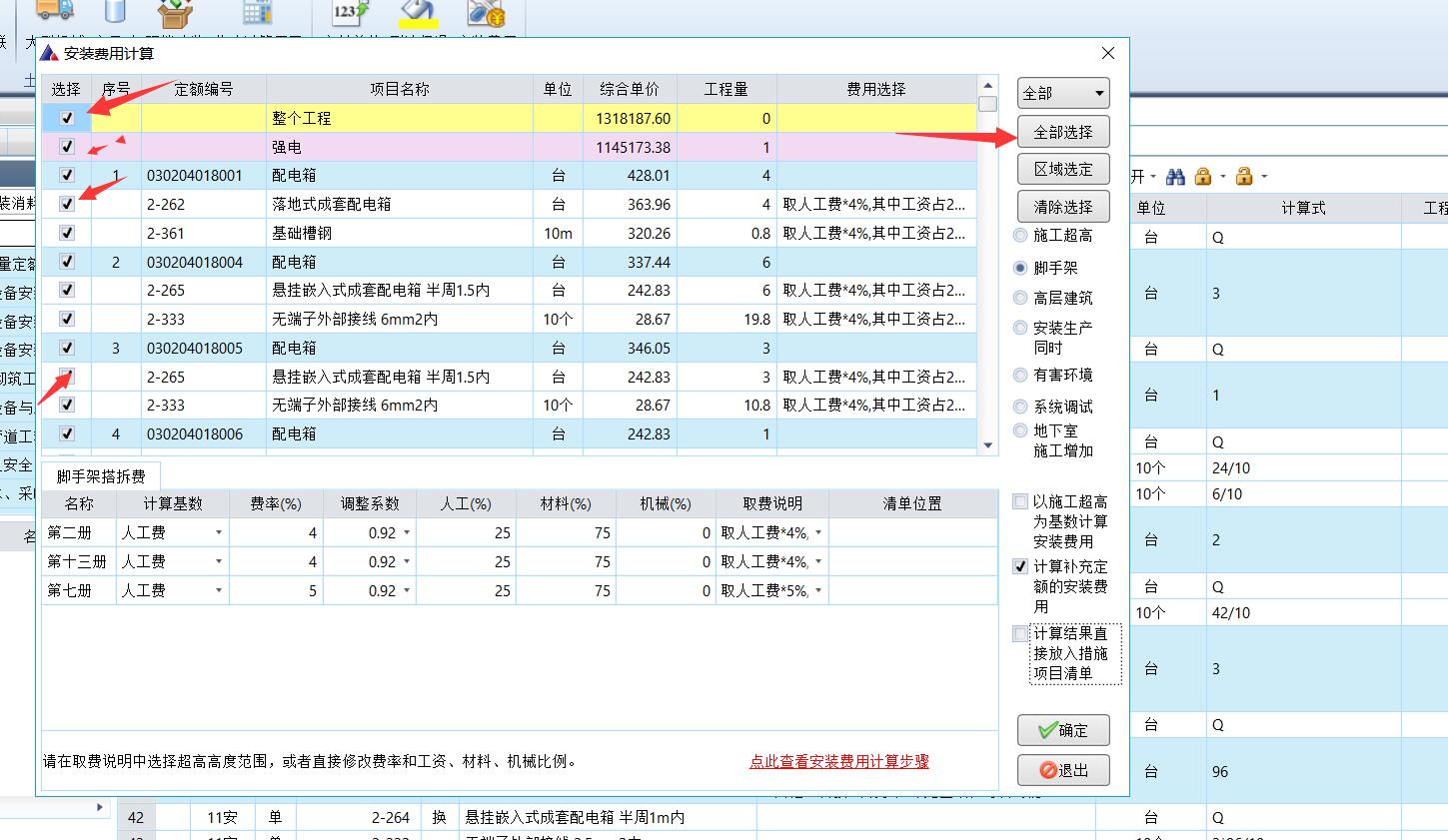Click the 综合单价 column header
The height and width of the screenshot is (840, 1448).
click(x=630, y=89)
